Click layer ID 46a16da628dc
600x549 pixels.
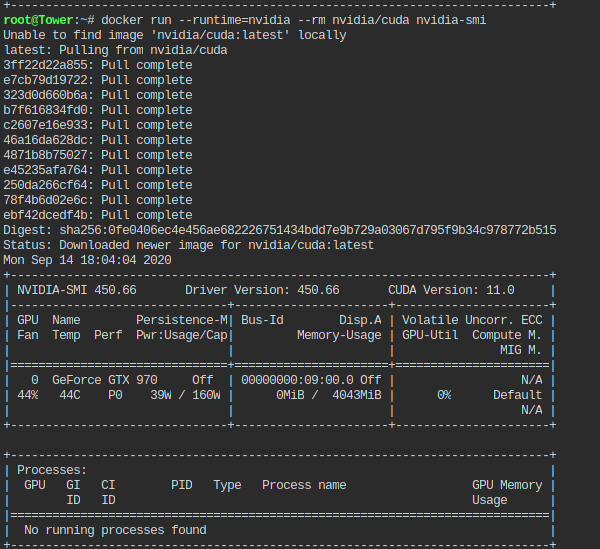45,140
